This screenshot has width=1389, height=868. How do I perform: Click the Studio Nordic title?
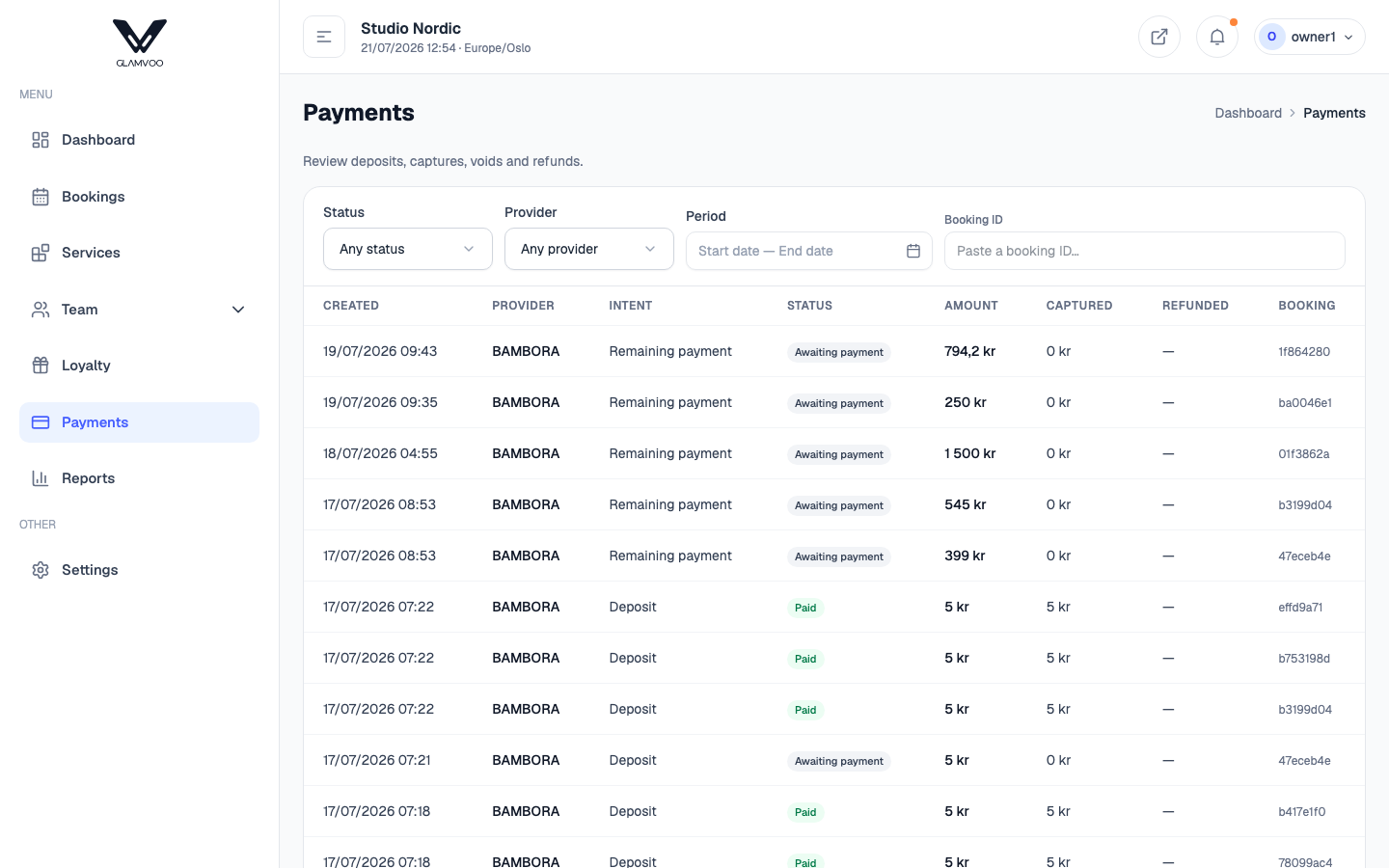411,28
